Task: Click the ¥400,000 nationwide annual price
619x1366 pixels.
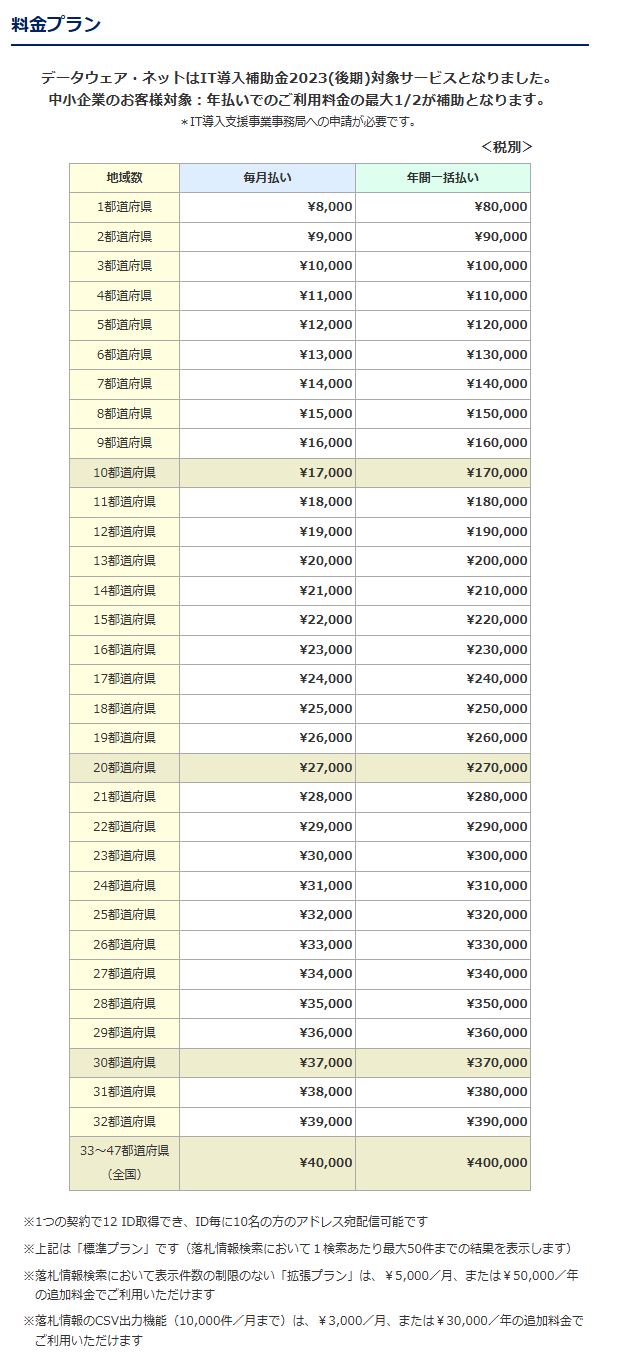Action: pyautogui.click(x=497, y=1163)
